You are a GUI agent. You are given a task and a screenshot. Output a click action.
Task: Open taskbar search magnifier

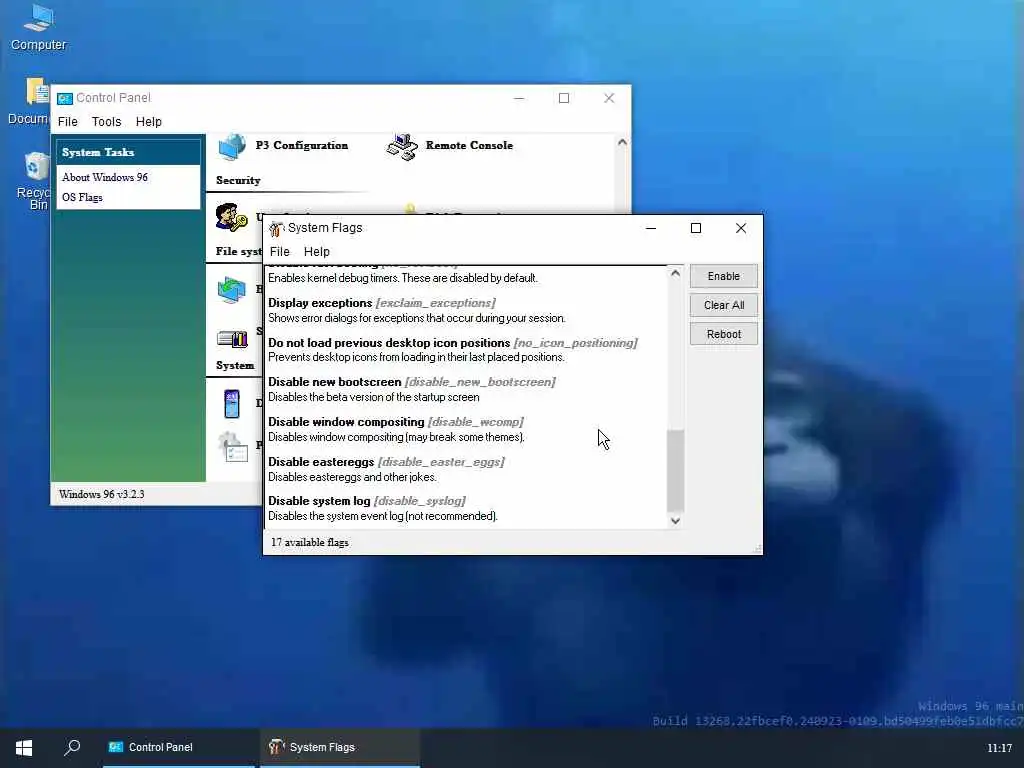click(x=72, y=747)
